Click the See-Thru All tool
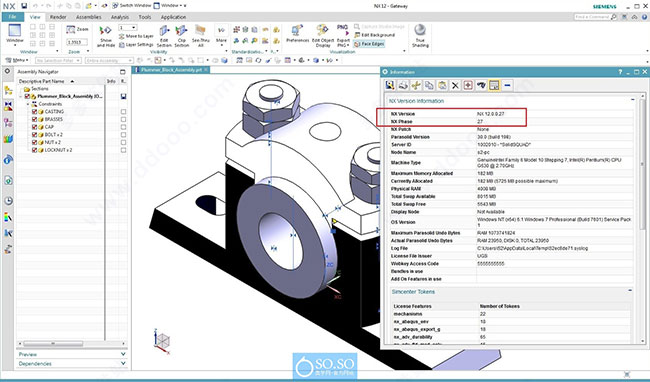650x382 pixels. (201, 36)
